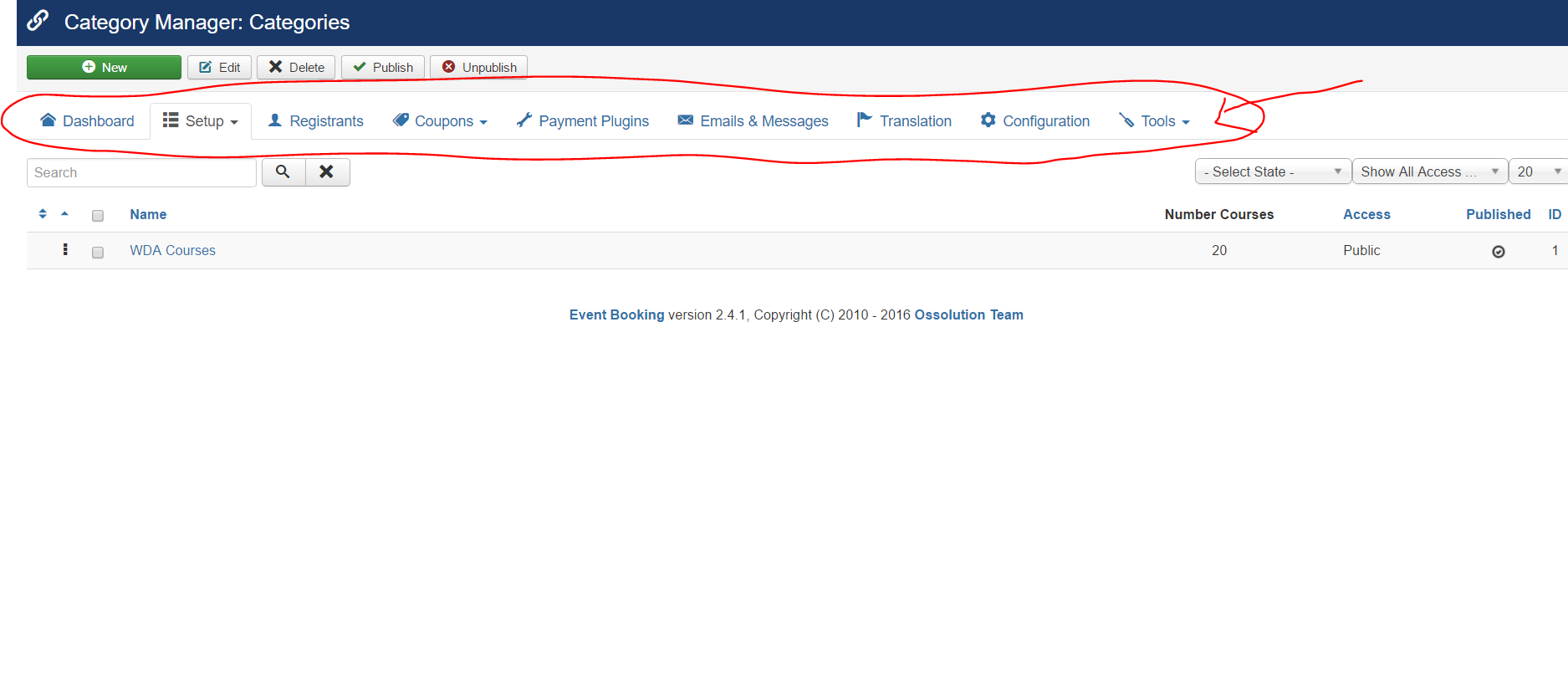This screenshot has width=1568, height=680.
Task: Click the Unpublish toolbar button
Action: 478,67
